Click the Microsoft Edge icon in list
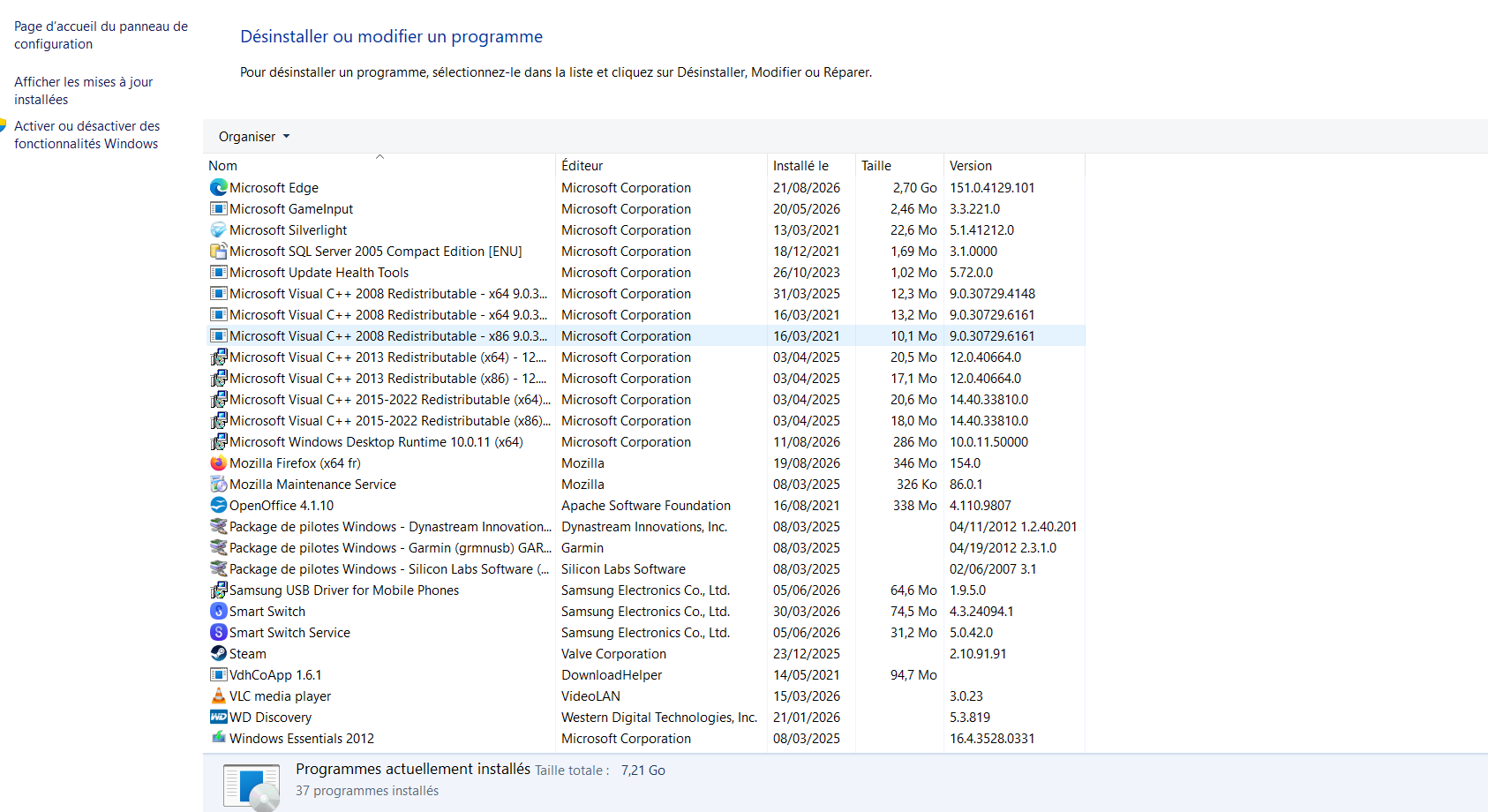This screenshot has width=1488, height=812. click(219, 187)
